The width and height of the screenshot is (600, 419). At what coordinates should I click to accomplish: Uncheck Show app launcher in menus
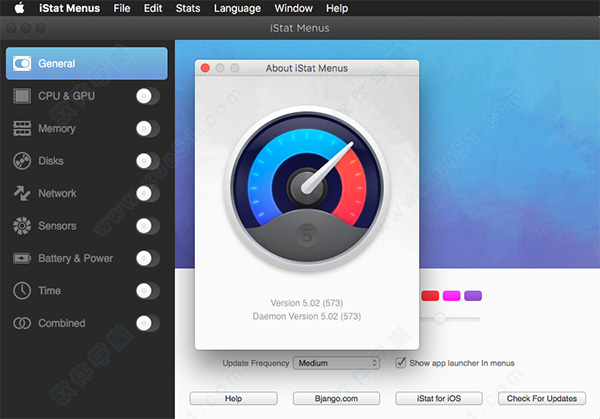tap(401, 362)
